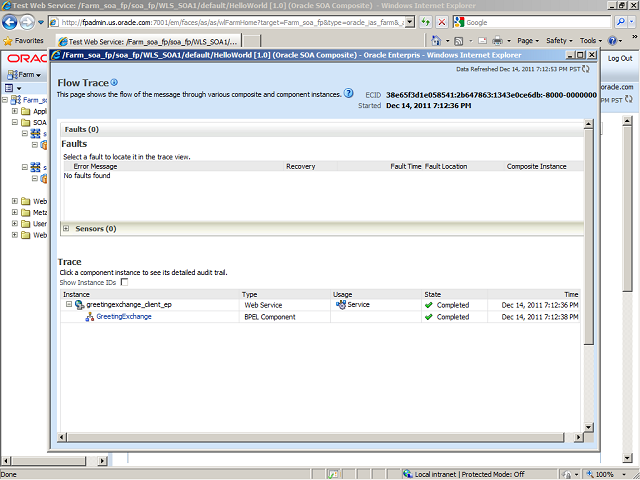Click the Favorites star icon

pos(9,41)
